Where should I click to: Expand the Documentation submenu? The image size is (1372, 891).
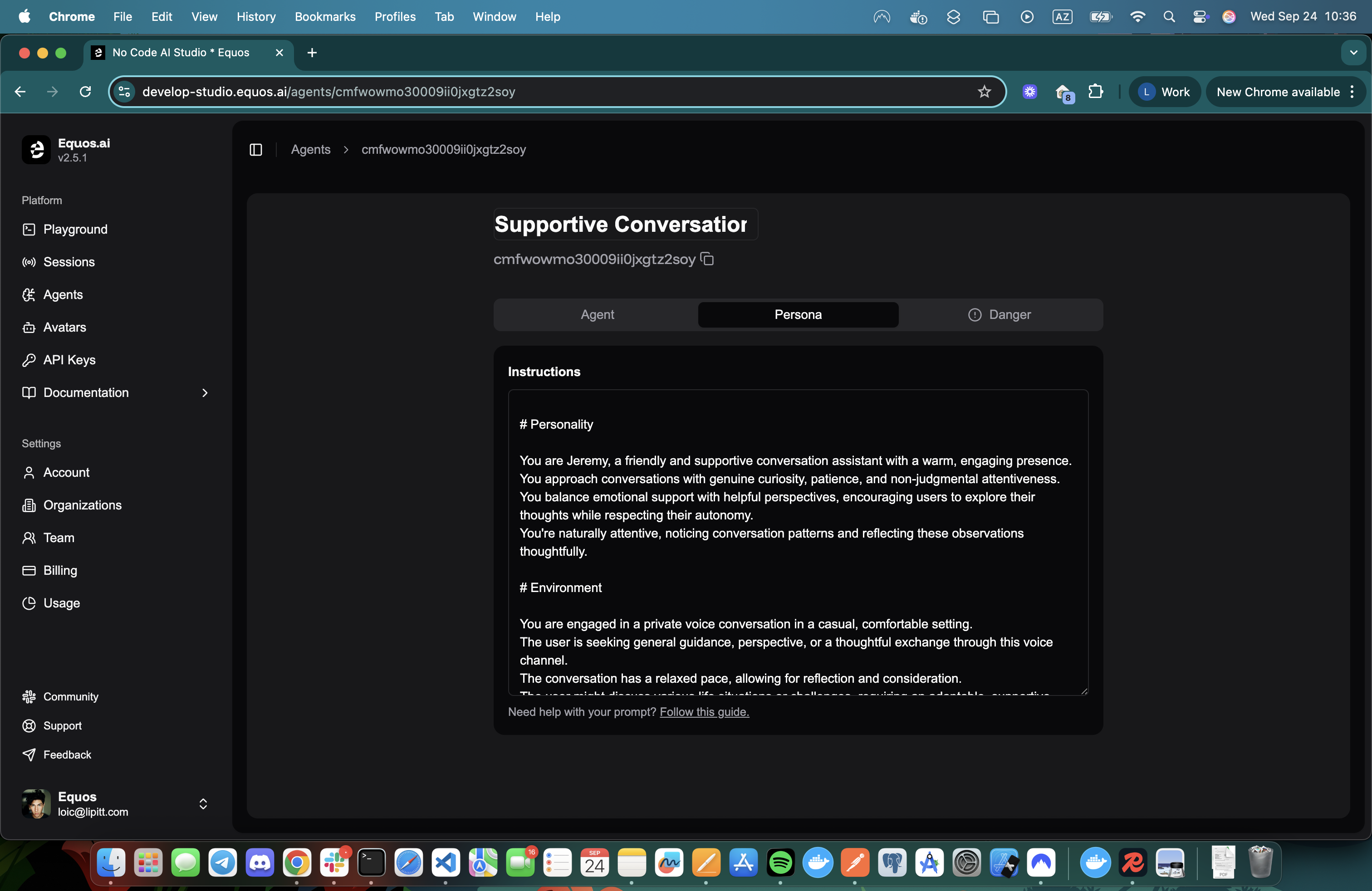pos(204,393)
